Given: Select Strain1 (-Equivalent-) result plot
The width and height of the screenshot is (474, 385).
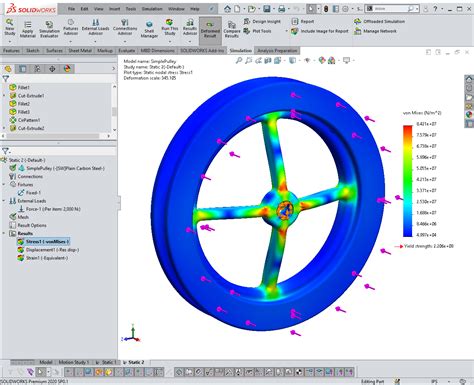Looking at the screenshot, I should [43, 258].
